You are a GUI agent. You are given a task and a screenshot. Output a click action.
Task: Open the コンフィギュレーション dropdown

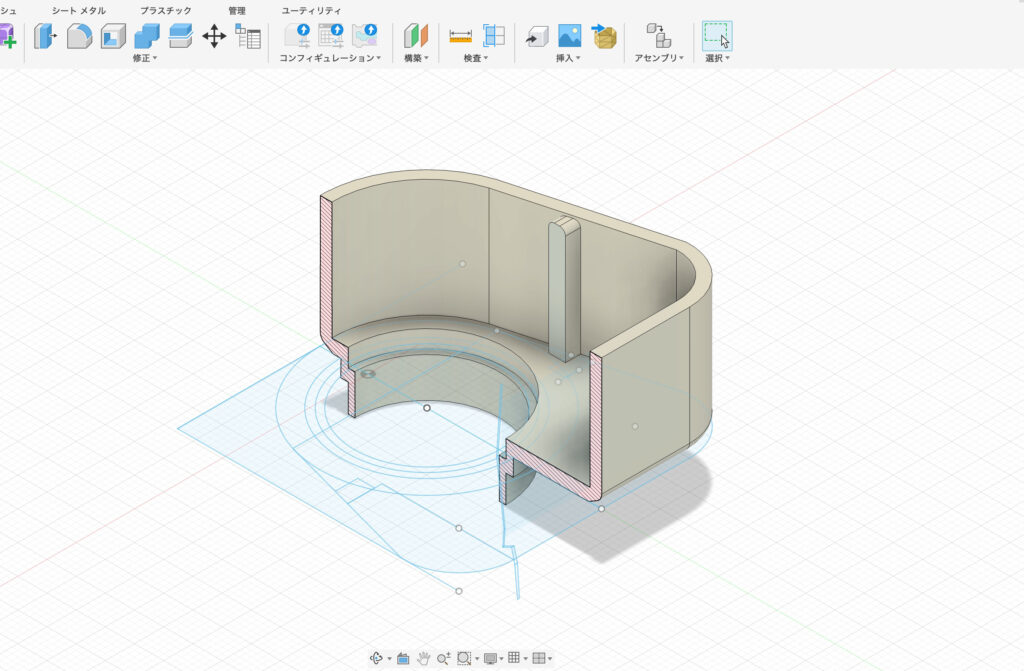point(330,59)
